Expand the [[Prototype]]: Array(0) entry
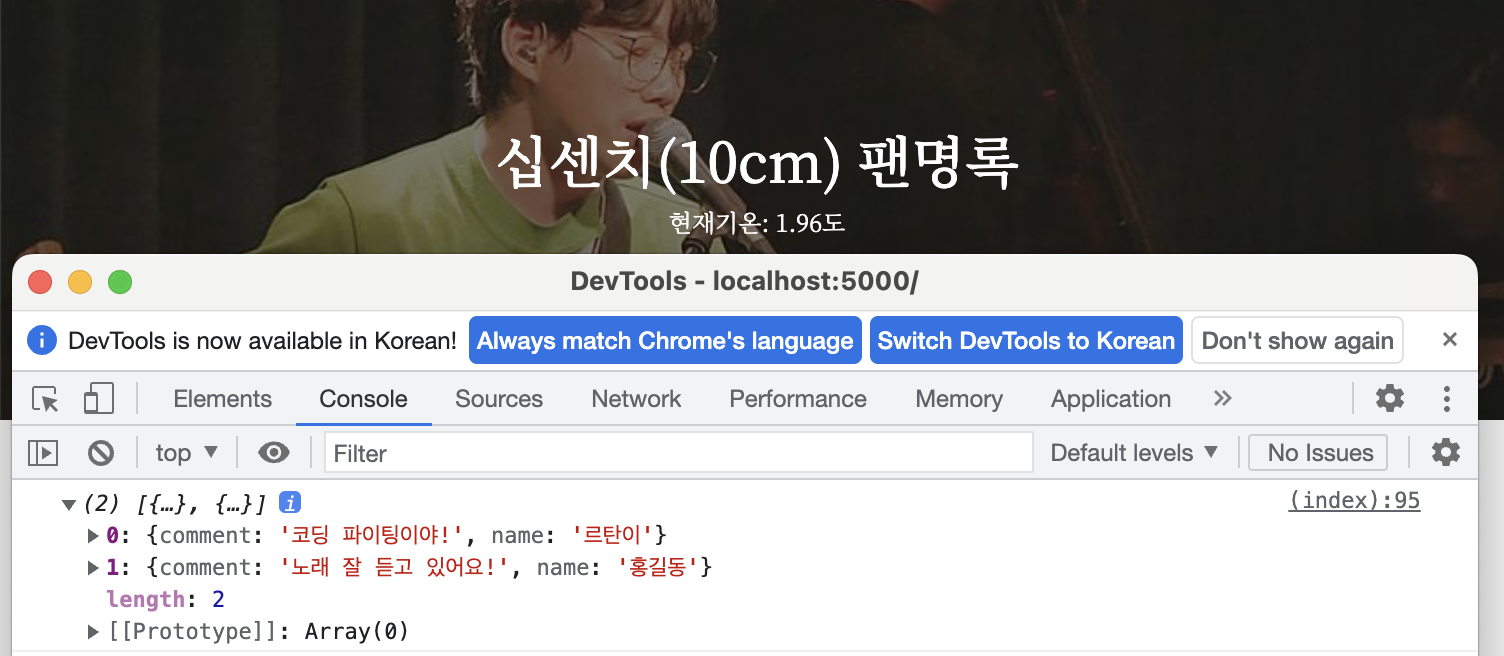The image size is (1504, 656). [94, 631]
